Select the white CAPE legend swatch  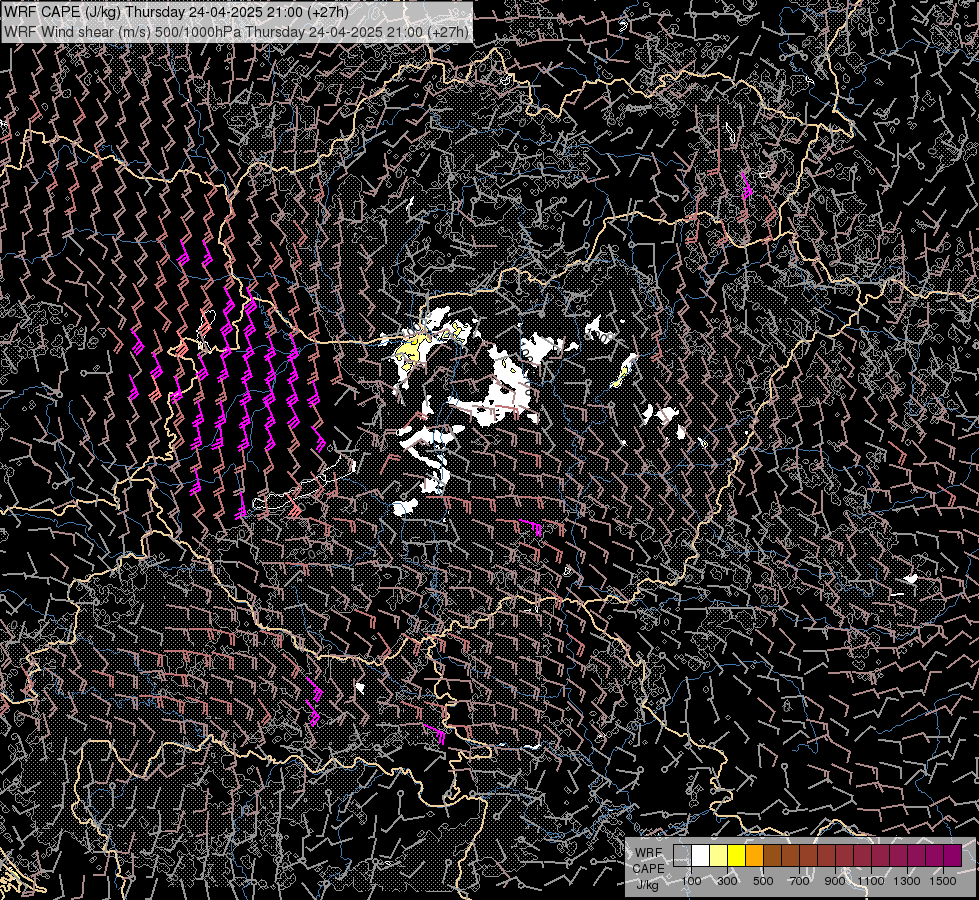[x=701, y=856]
